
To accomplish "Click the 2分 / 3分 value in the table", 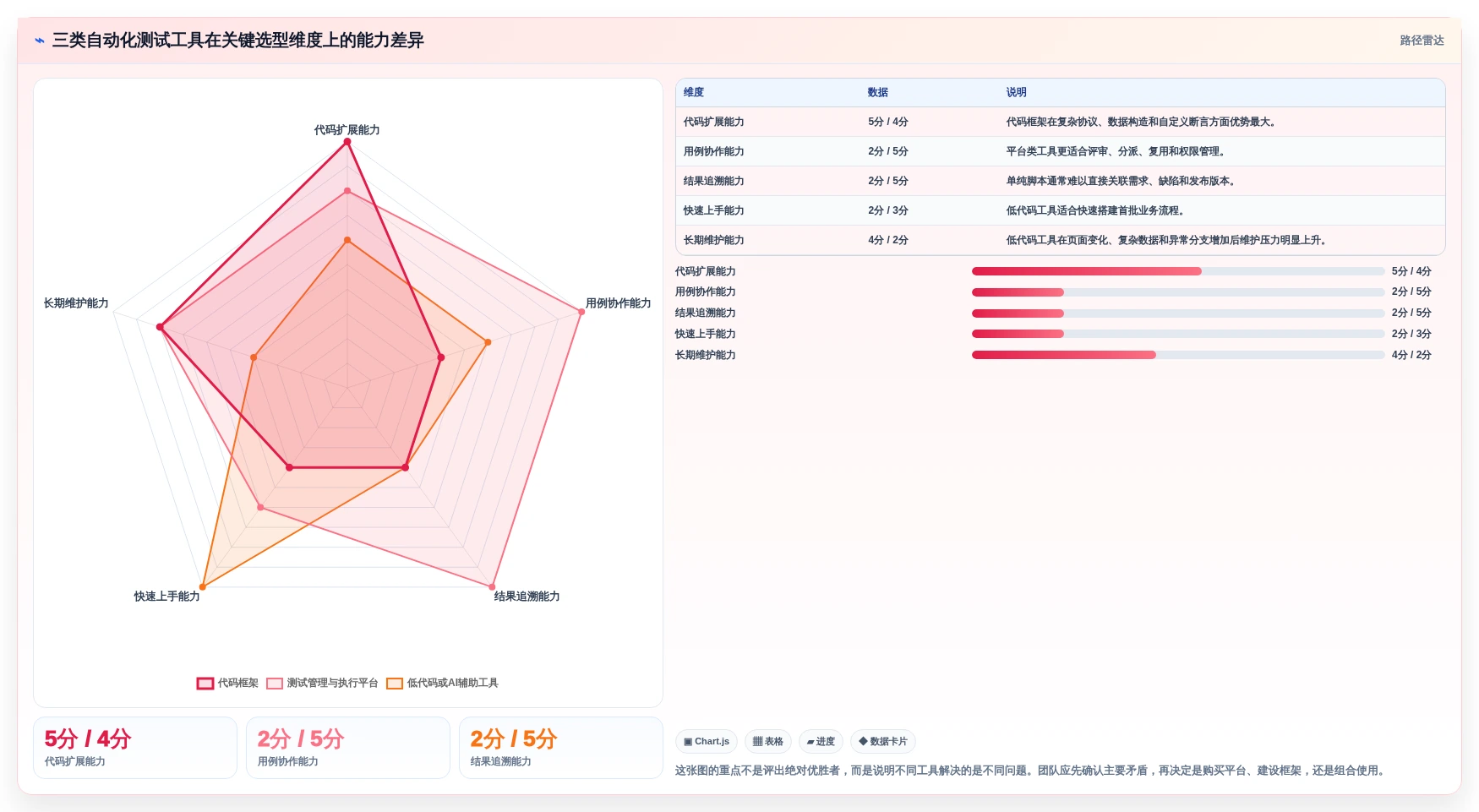I will (888, 210).
